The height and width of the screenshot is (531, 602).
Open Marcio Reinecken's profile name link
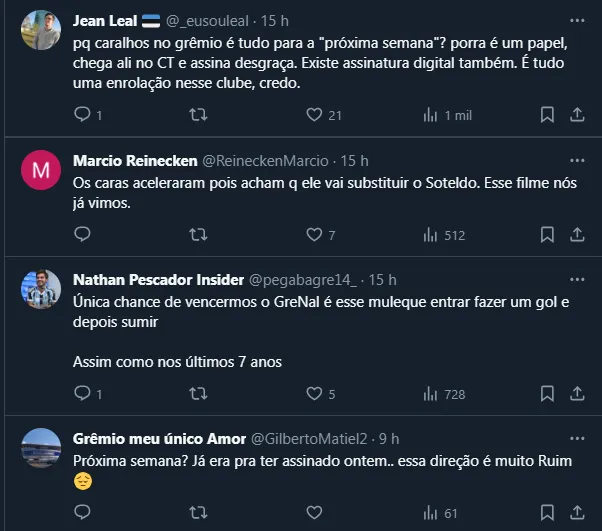[x=135, y=160]
